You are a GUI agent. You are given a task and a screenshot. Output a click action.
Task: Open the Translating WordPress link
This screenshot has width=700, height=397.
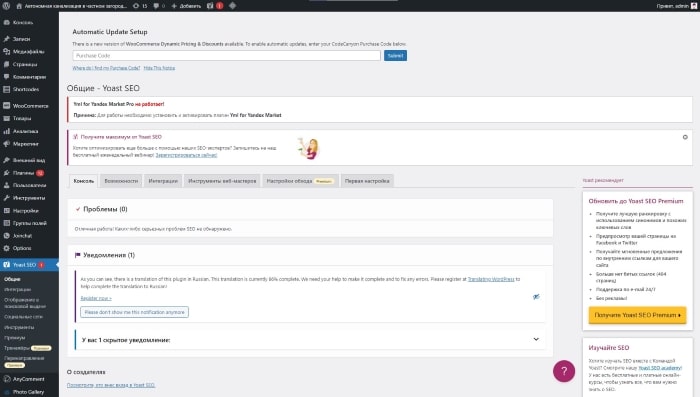(x=491, y=279)
